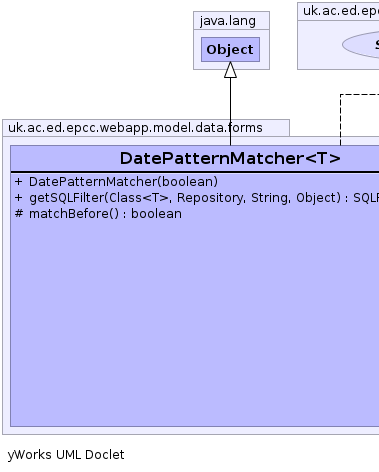Click the hash visibility symbol before matchBefore
Image resolution: width=379 pixels, height=472 pixels.
coord(19,214)
